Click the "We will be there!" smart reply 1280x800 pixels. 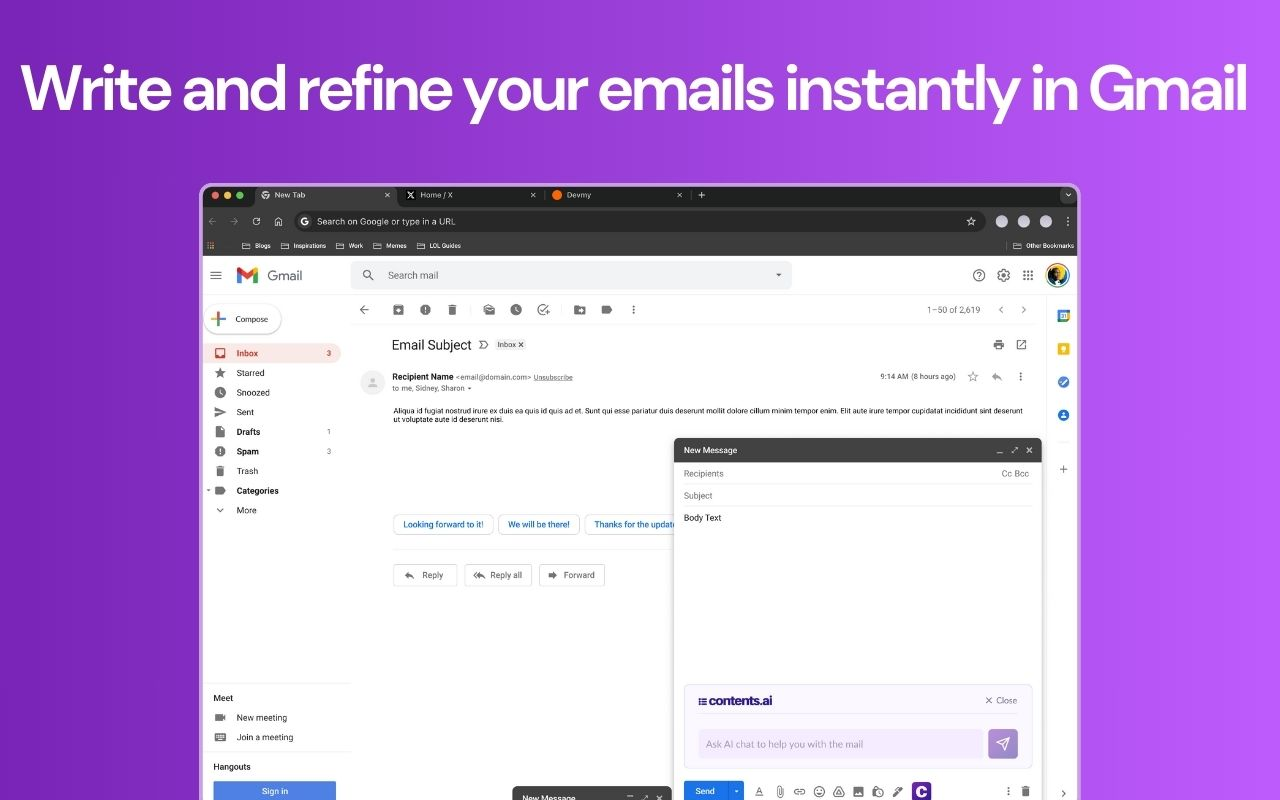click(538, 524)
